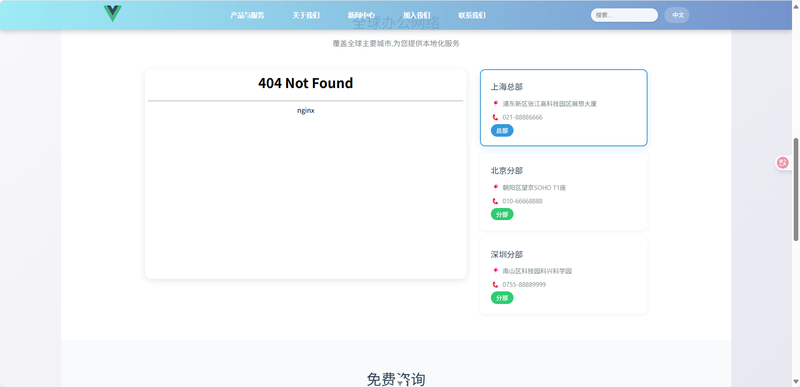Click the page vertical scrollbar thumb
The image size is (800, 387).
[796, 189]
